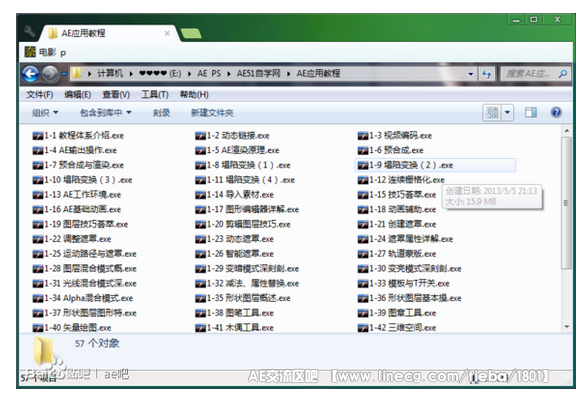Click icon of 1-22 调整遮罩.exe
The width and height of the screenshot is (584, 393).
[x=38, y=239]
